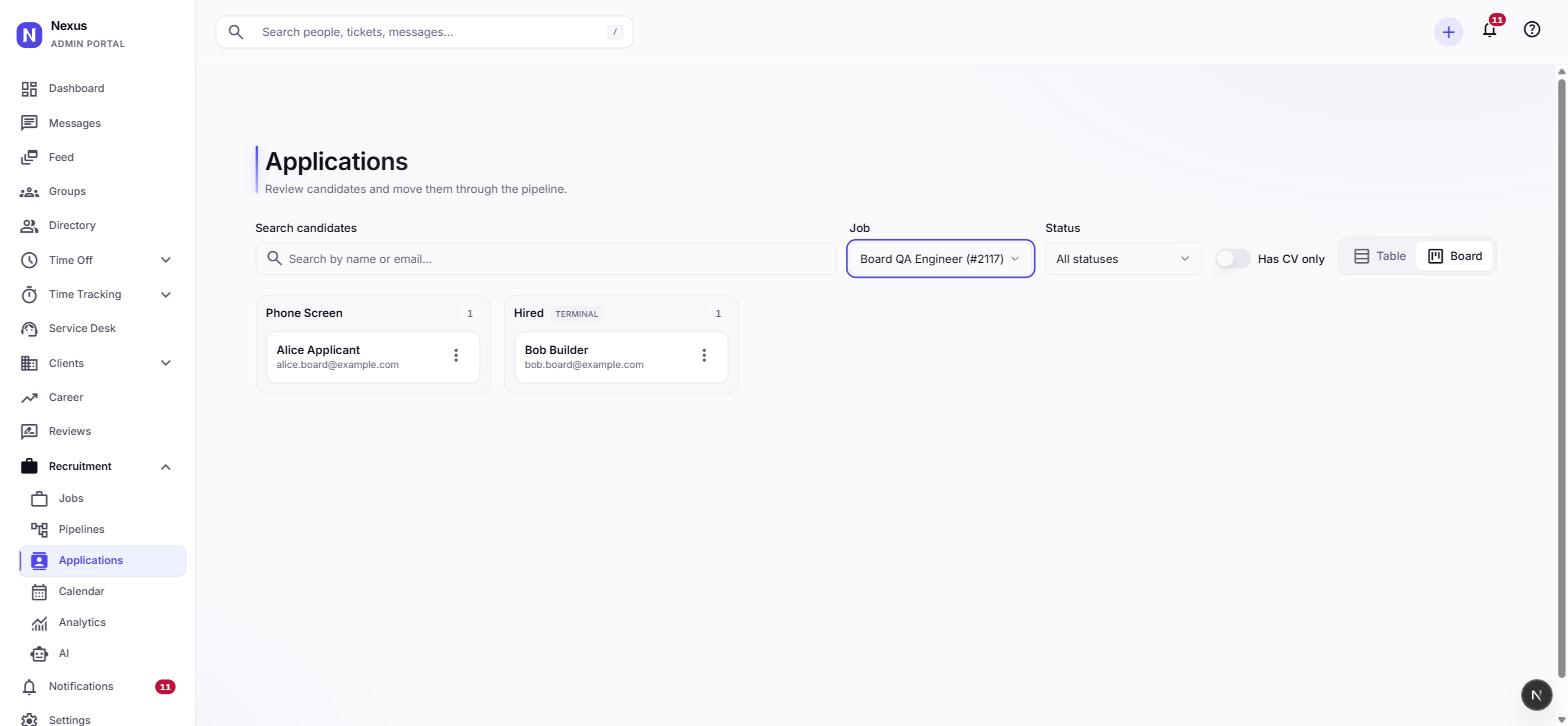Switch to Table view

click(x=1380, y=256)
